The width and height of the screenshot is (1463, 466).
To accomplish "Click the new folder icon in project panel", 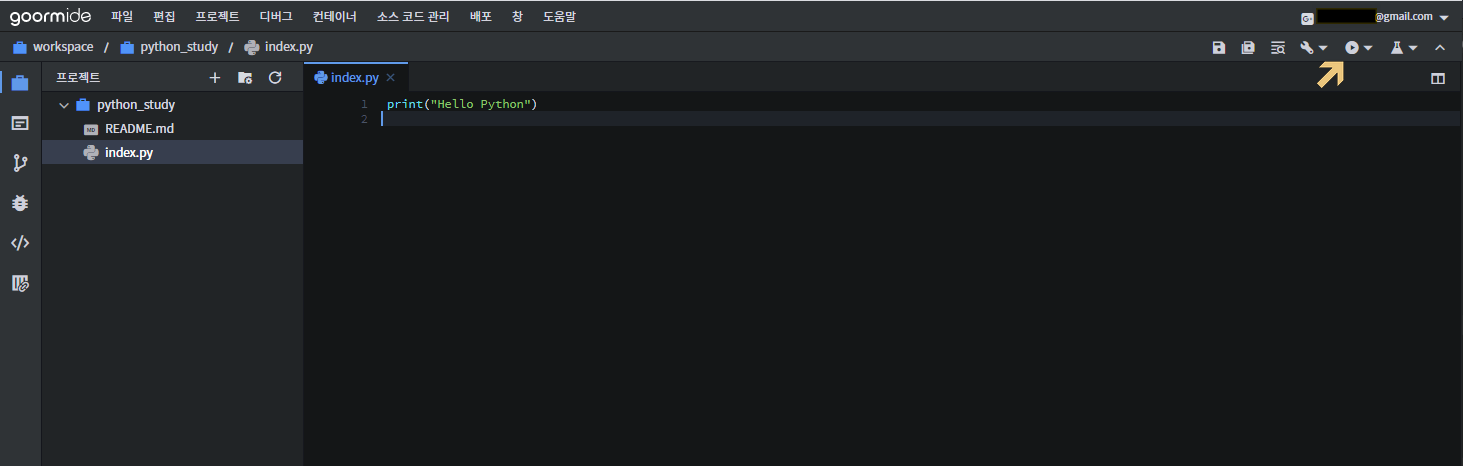I will point(245,77).
